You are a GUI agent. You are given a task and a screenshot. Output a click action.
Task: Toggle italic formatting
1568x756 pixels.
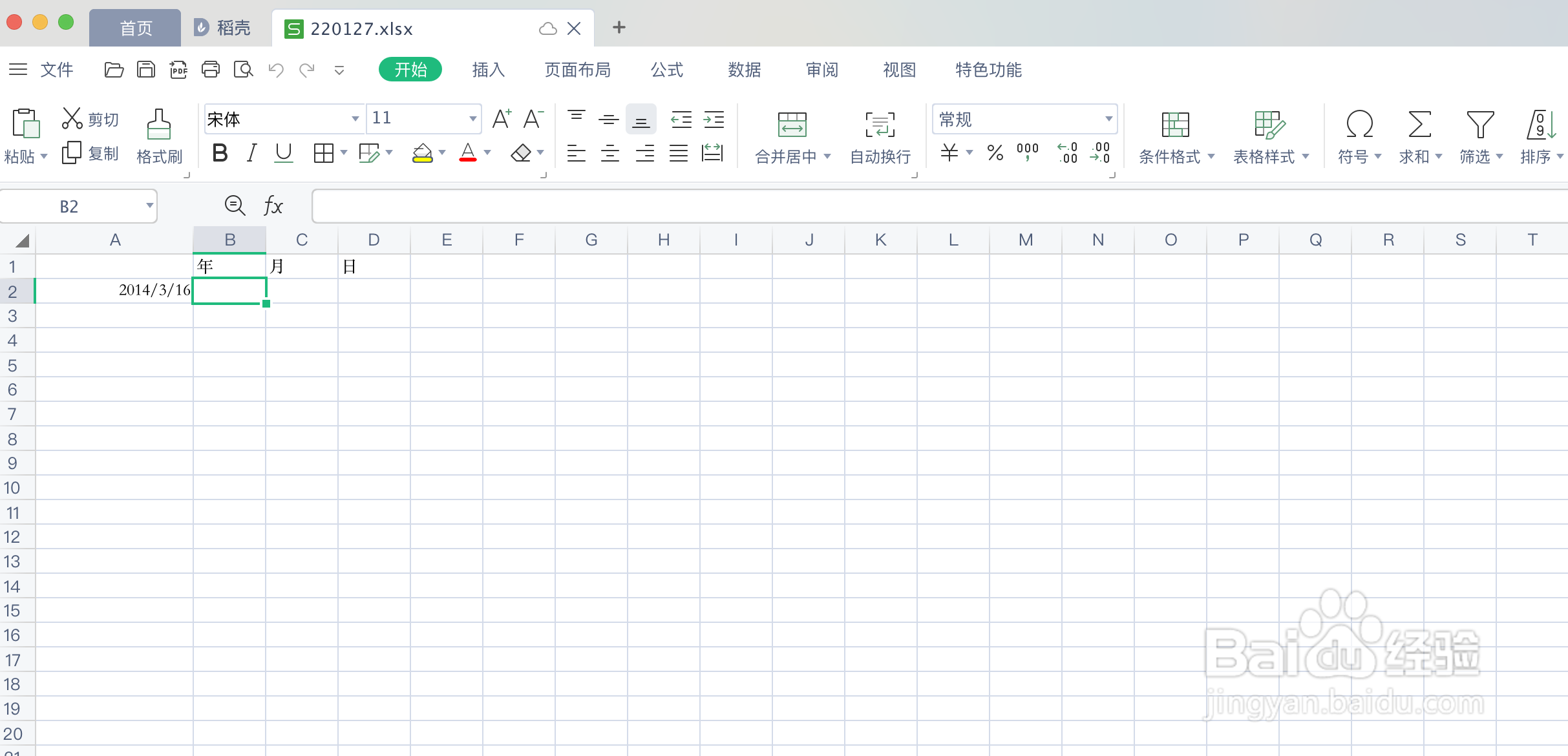pyautogui.click(x=251, y=153)
